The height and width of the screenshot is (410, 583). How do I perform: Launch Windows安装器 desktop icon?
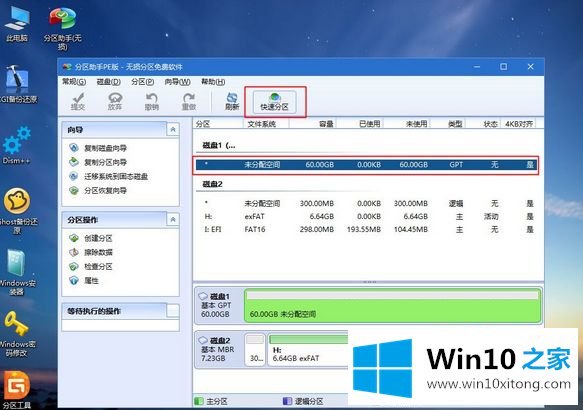click(x=17, y=272)
